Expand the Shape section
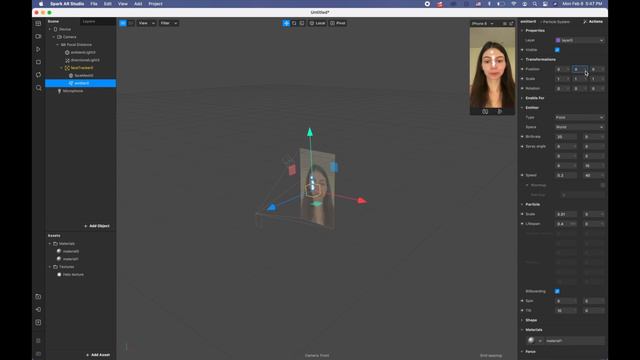 (x=522, y=320)
